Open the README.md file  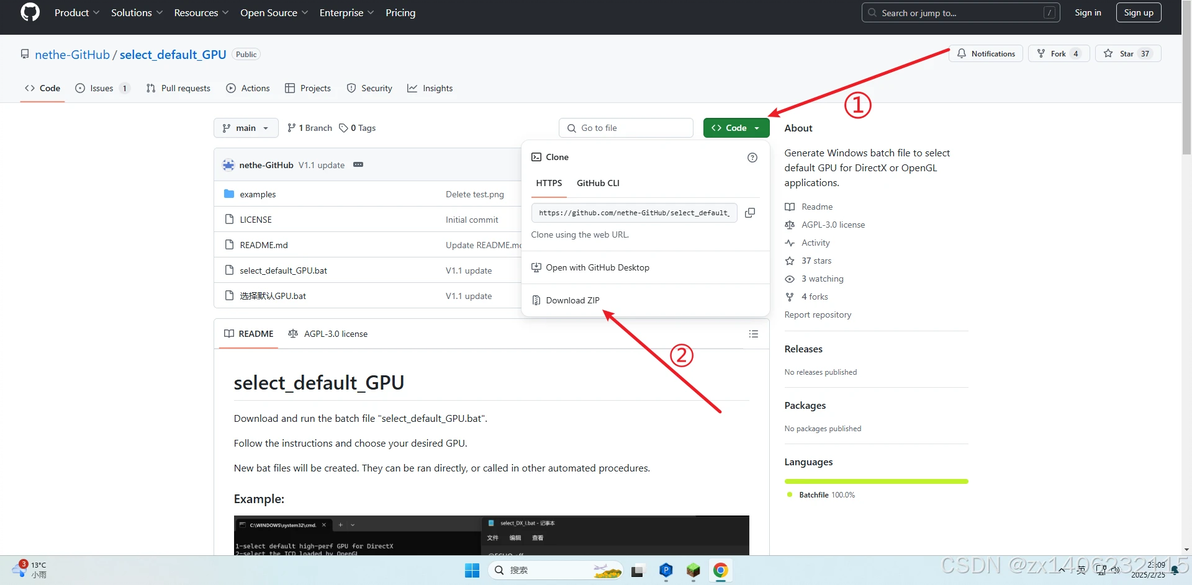[264, 245]
